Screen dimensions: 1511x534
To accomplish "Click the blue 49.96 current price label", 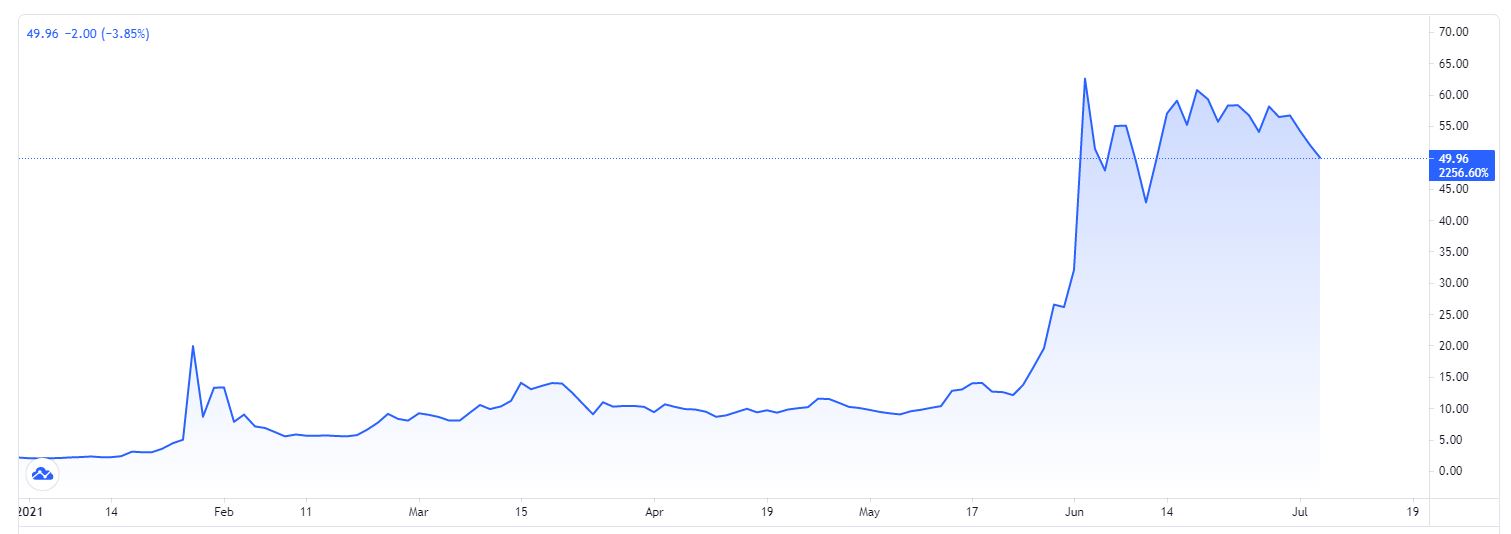I will pos(1453,158).
